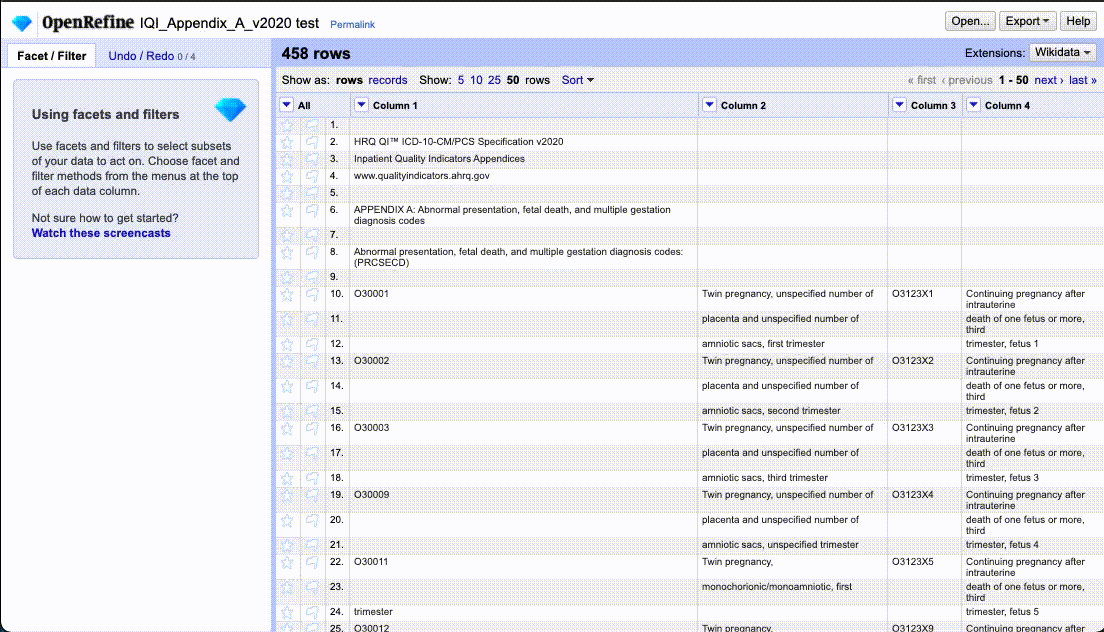Open Column 4 dropdown menu
This screenshot has height=632, width=1104.
click(x=973, y=105)
